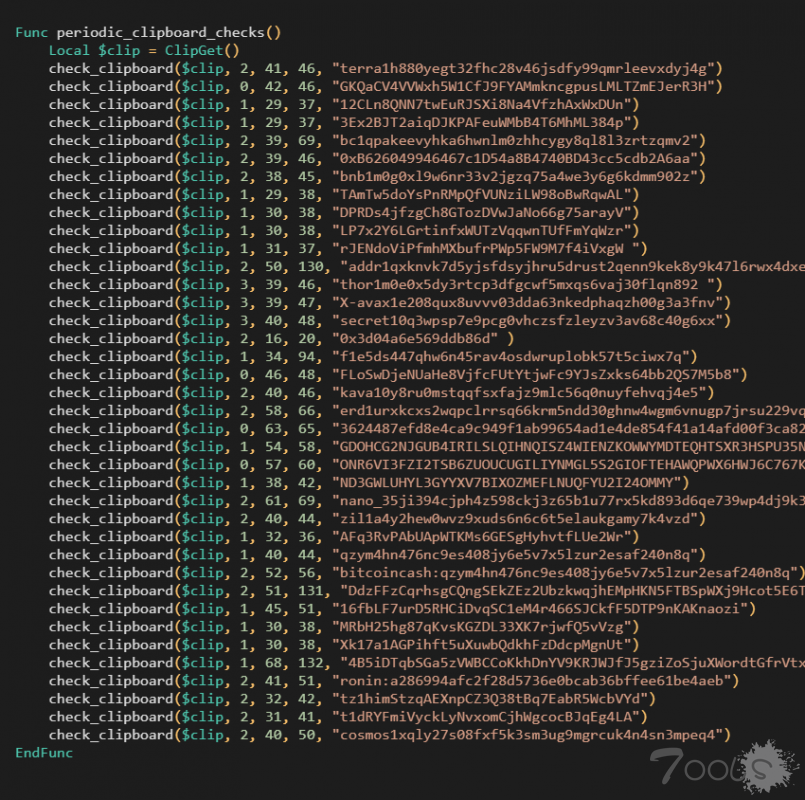This screenshot has width=805, height=800.
Task: Click the EndFunc keyword
Action: 44,752
